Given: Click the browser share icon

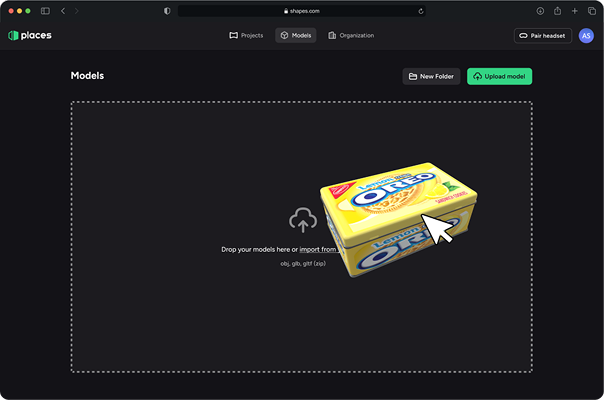Looking at the screenshot, I should tap(557, 11).
